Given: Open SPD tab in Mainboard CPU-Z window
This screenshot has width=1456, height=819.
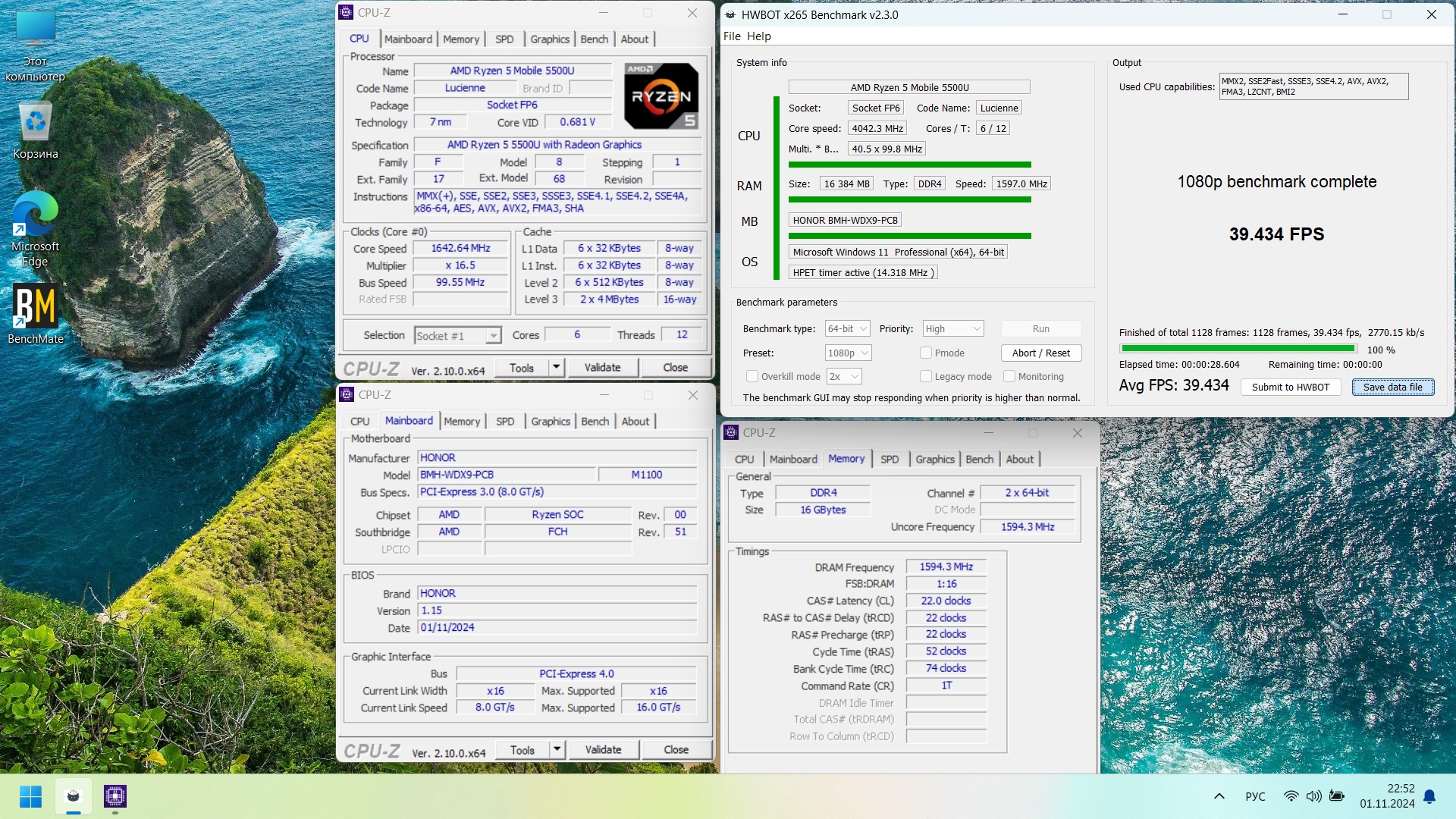Looking at the screenshot, I should [x=505, y=421].
